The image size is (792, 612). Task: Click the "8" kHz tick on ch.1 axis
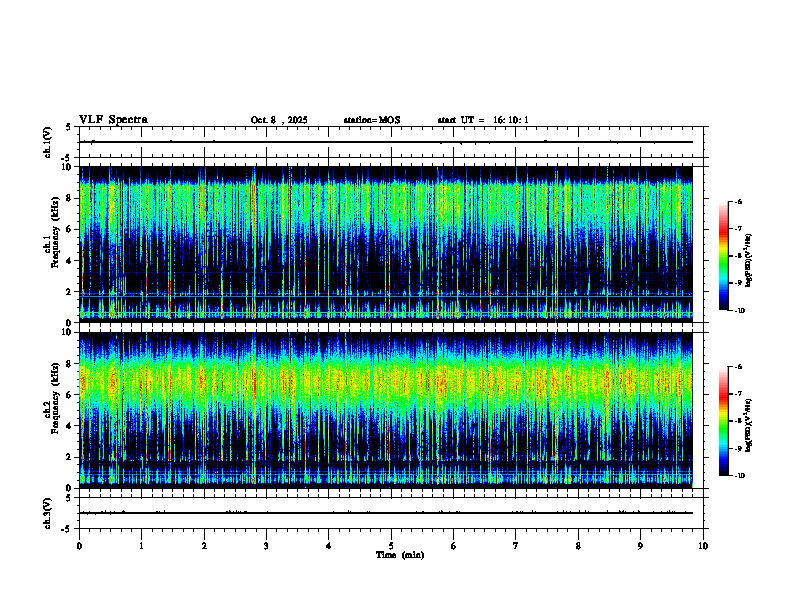70,198
